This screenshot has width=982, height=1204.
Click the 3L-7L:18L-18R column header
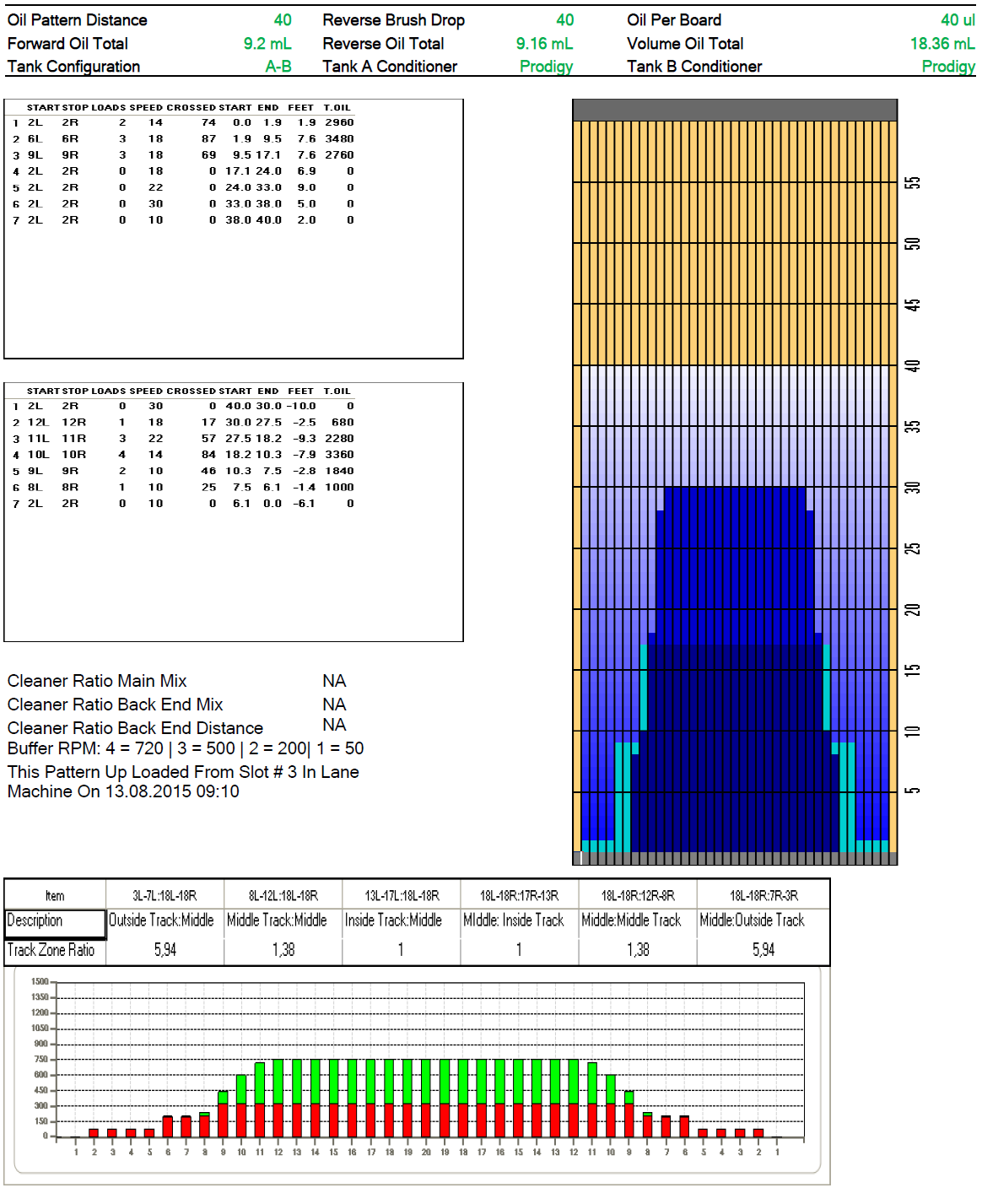[x=165, y=896]
